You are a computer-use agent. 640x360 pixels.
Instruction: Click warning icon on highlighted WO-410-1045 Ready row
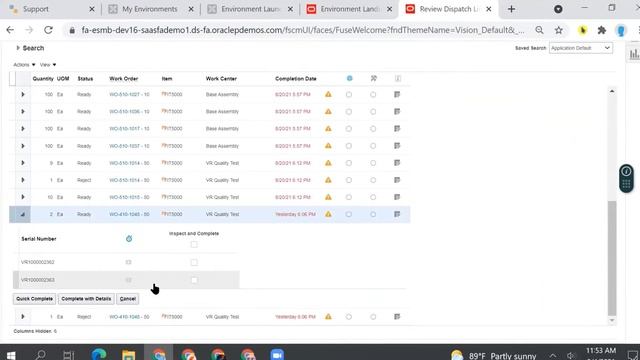click(328, 214)
